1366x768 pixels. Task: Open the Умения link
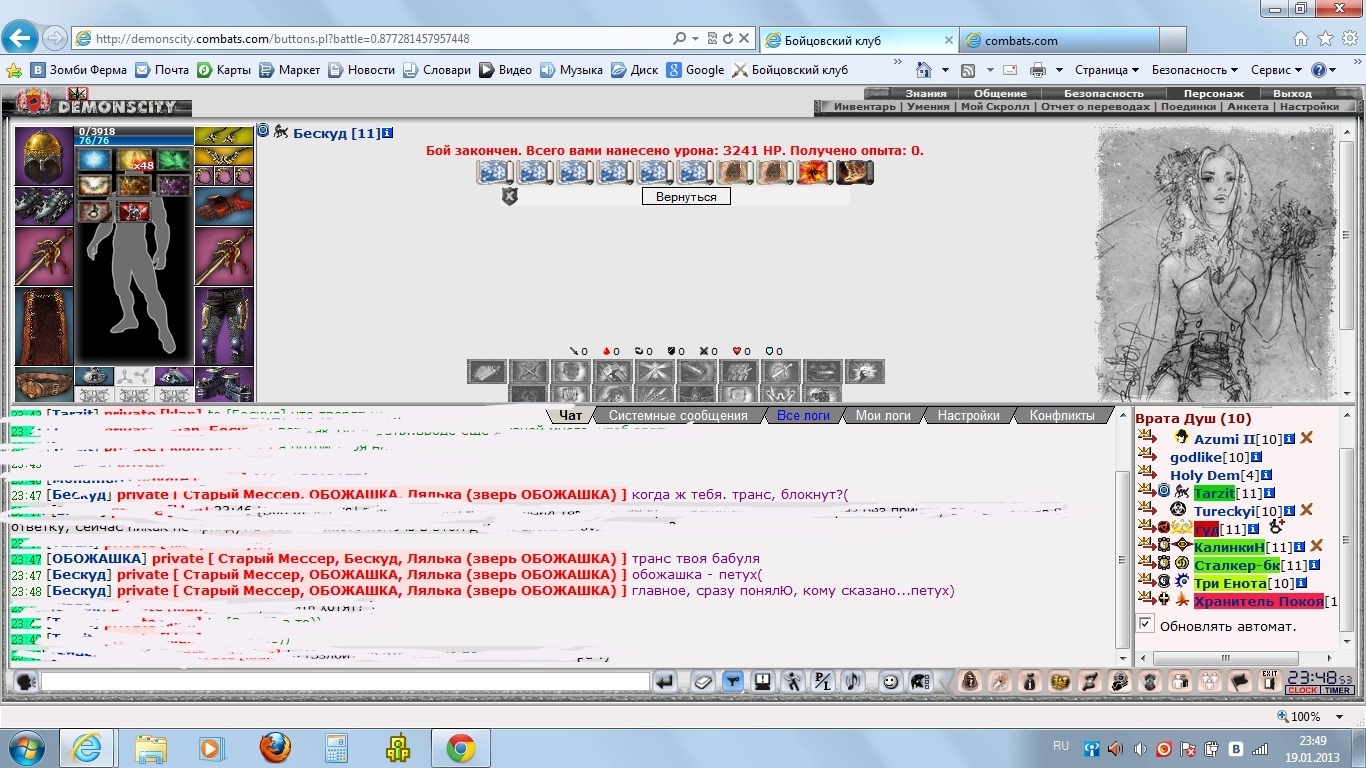928,106
